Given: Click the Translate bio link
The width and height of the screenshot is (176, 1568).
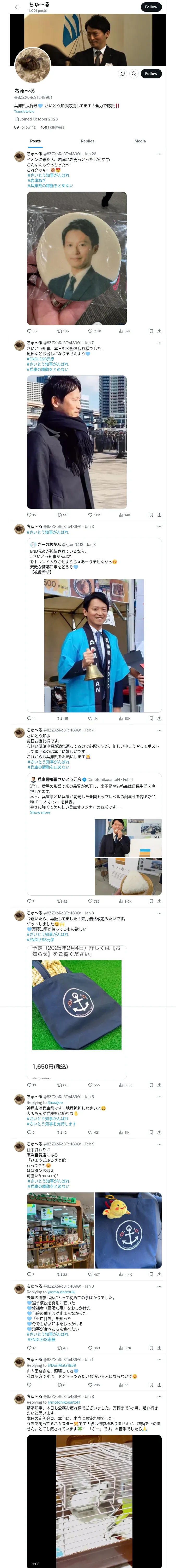Looking at the screenshot, I should pyautogui.click(x=24, y=111).
